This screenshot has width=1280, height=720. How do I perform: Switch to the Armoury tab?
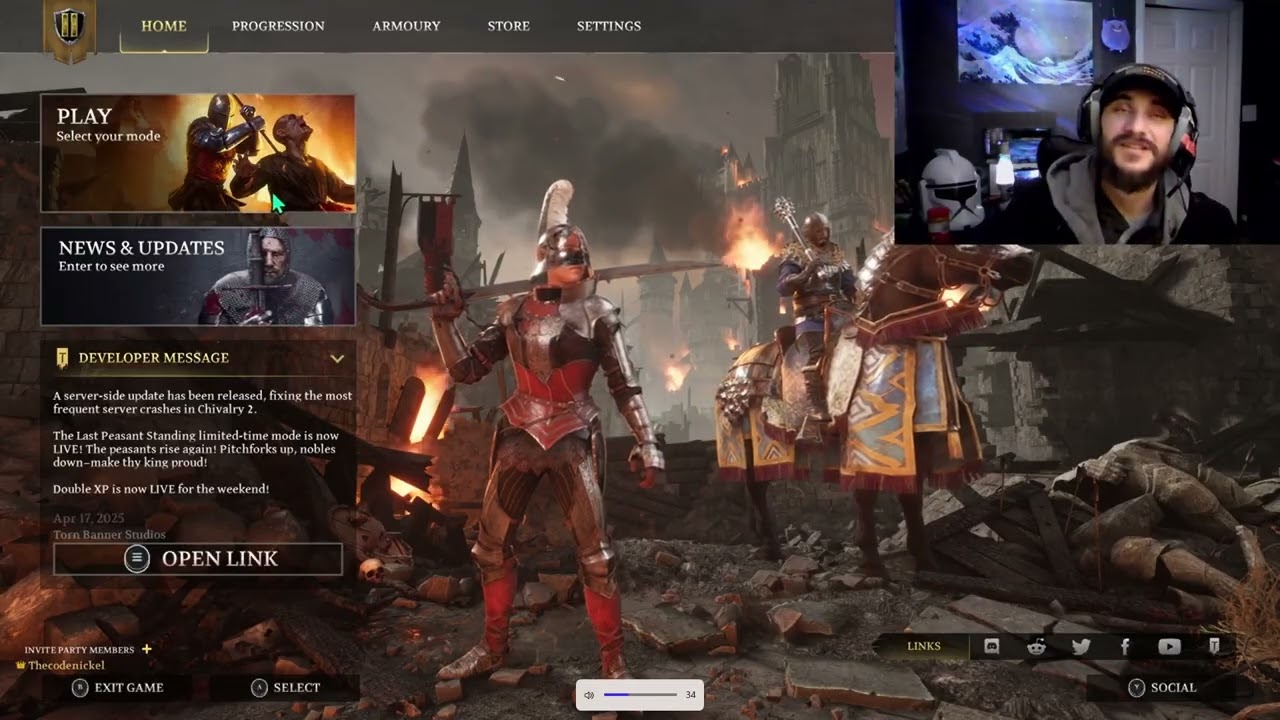tap(406, 26)
